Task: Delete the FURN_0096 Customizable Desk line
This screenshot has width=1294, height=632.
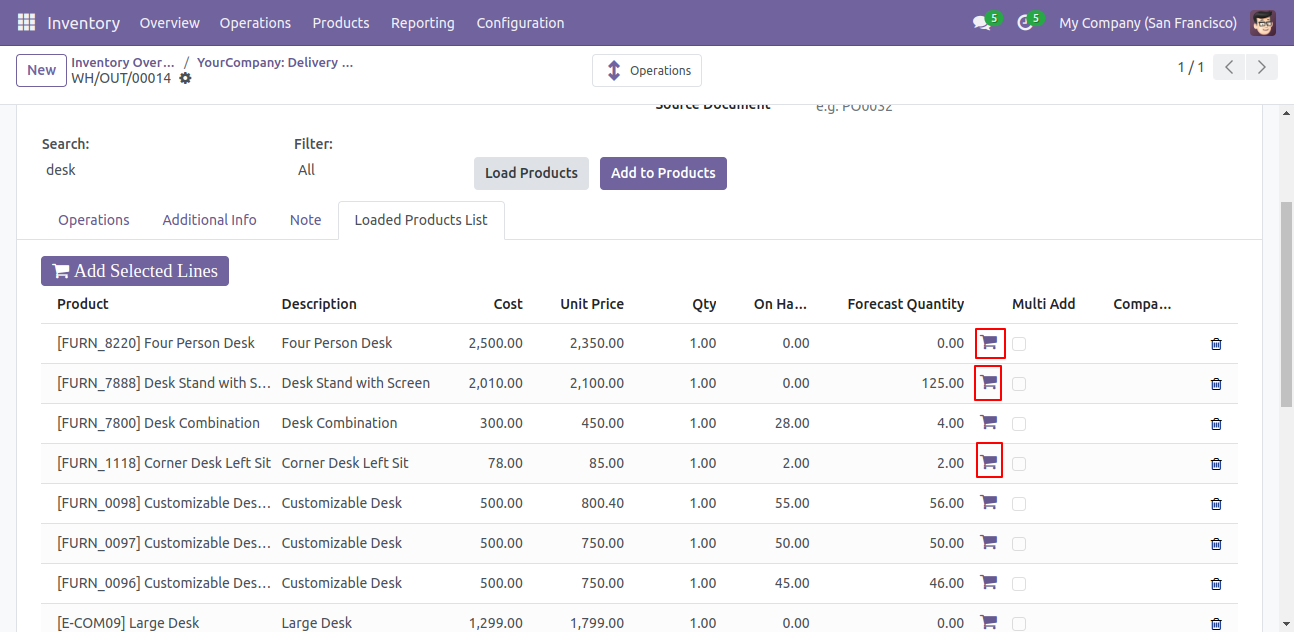Action: point(1216,584)
